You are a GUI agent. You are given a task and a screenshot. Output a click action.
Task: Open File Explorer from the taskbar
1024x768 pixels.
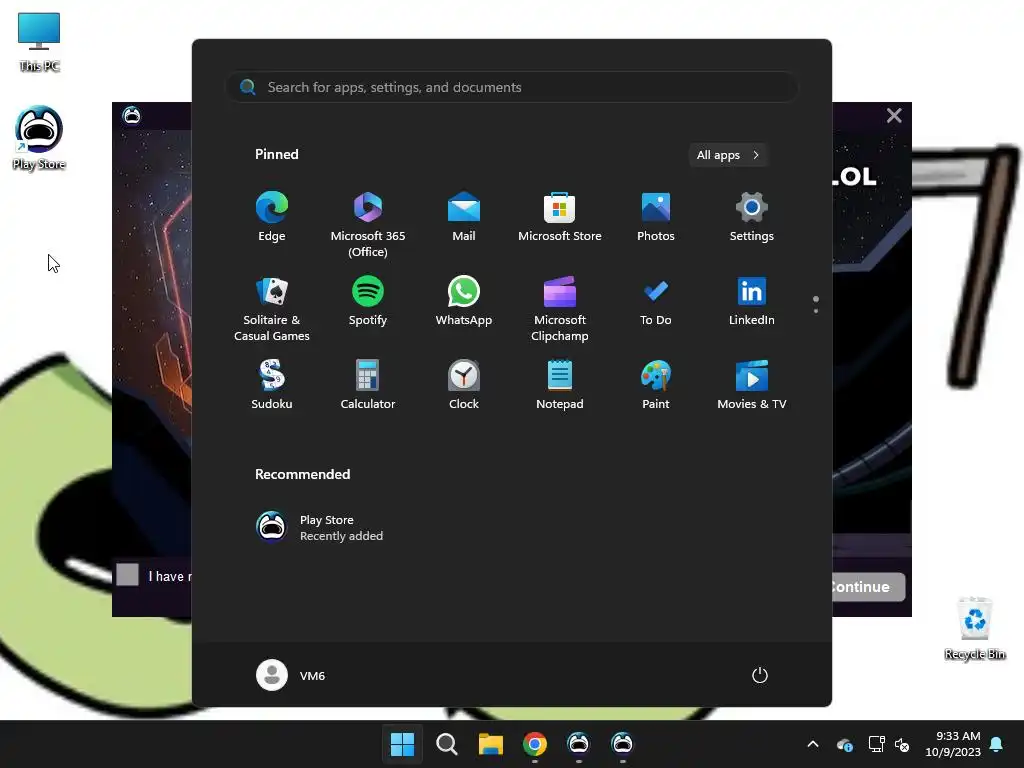(490, 744)
